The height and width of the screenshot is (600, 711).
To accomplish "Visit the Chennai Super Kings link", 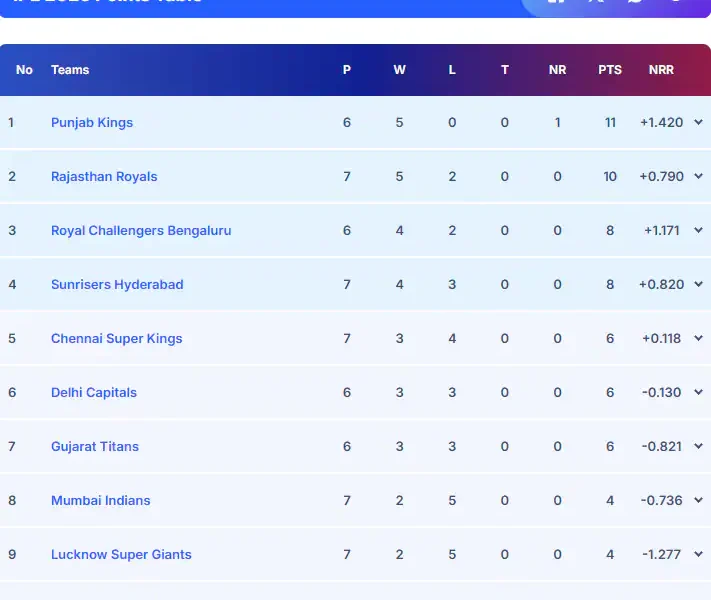I will [117, 338].
